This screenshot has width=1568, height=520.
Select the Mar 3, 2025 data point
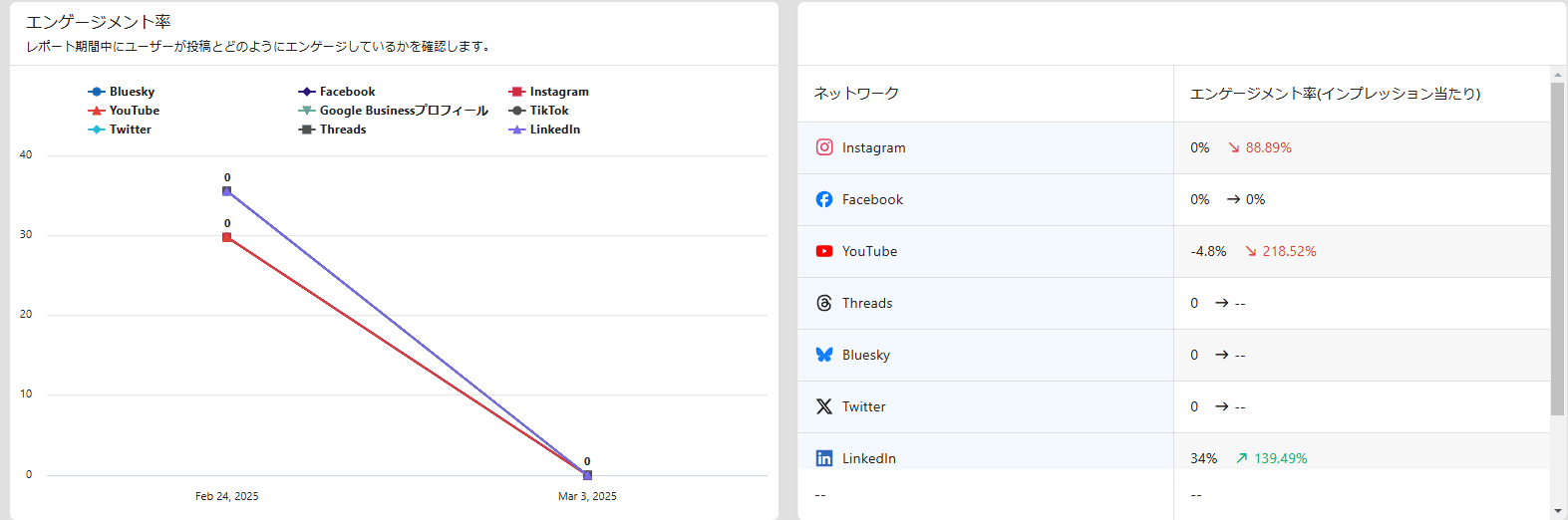click(x=587, y=475)
